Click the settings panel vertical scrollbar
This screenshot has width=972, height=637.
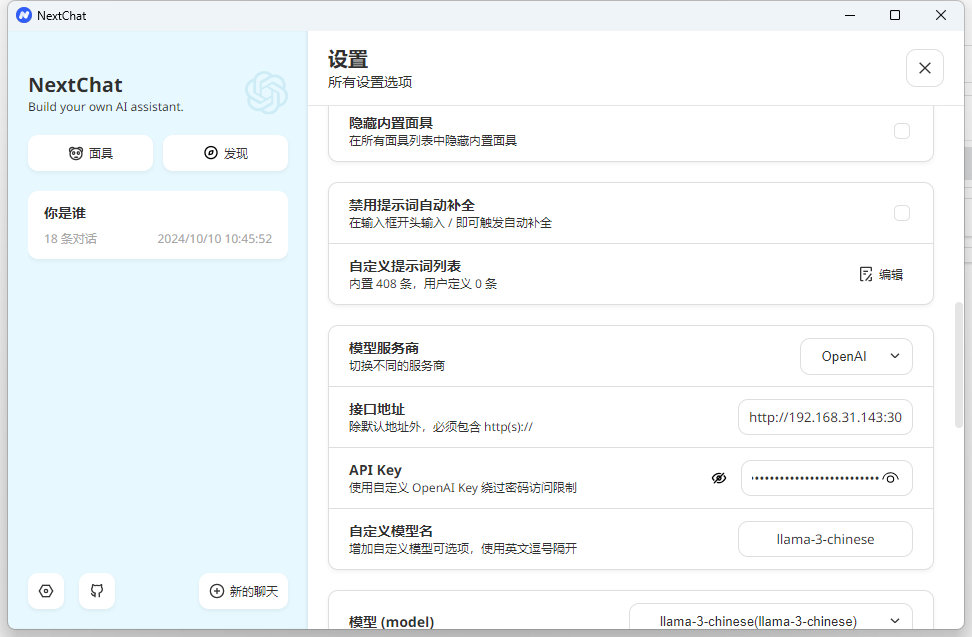(x=959, y=364)
